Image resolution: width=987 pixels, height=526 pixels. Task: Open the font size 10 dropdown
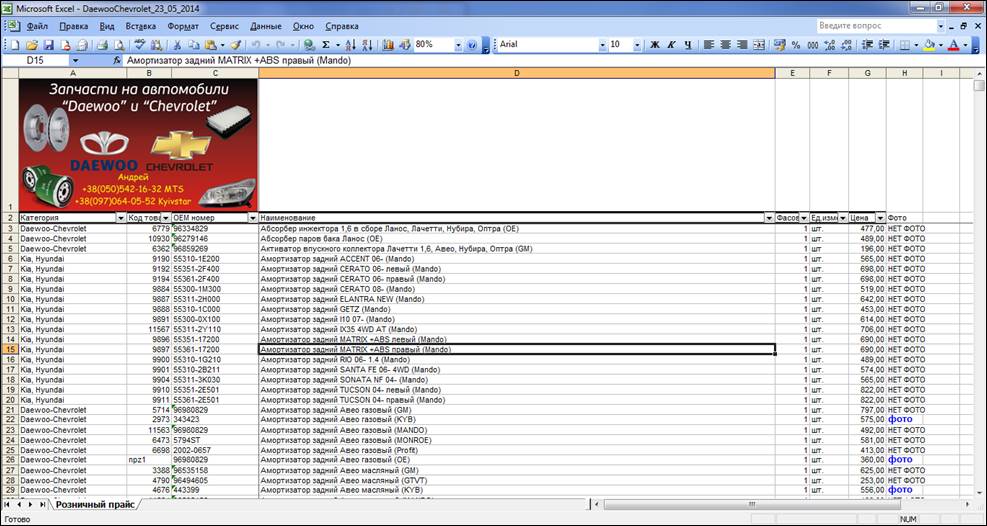(x=637, y=45)
